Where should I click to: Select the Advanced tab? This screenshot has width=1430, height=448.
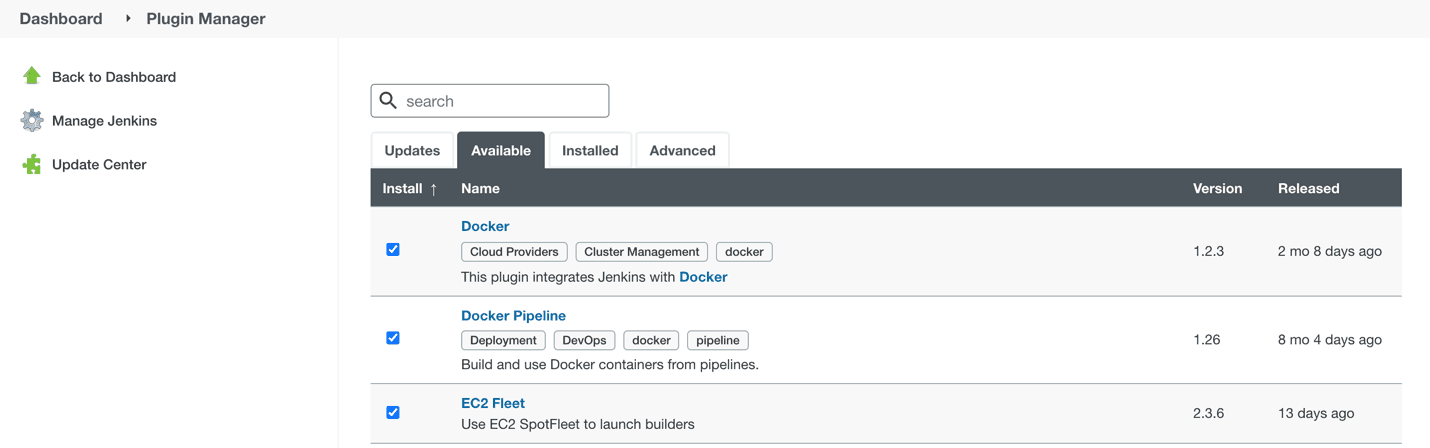tap(682, 151)
